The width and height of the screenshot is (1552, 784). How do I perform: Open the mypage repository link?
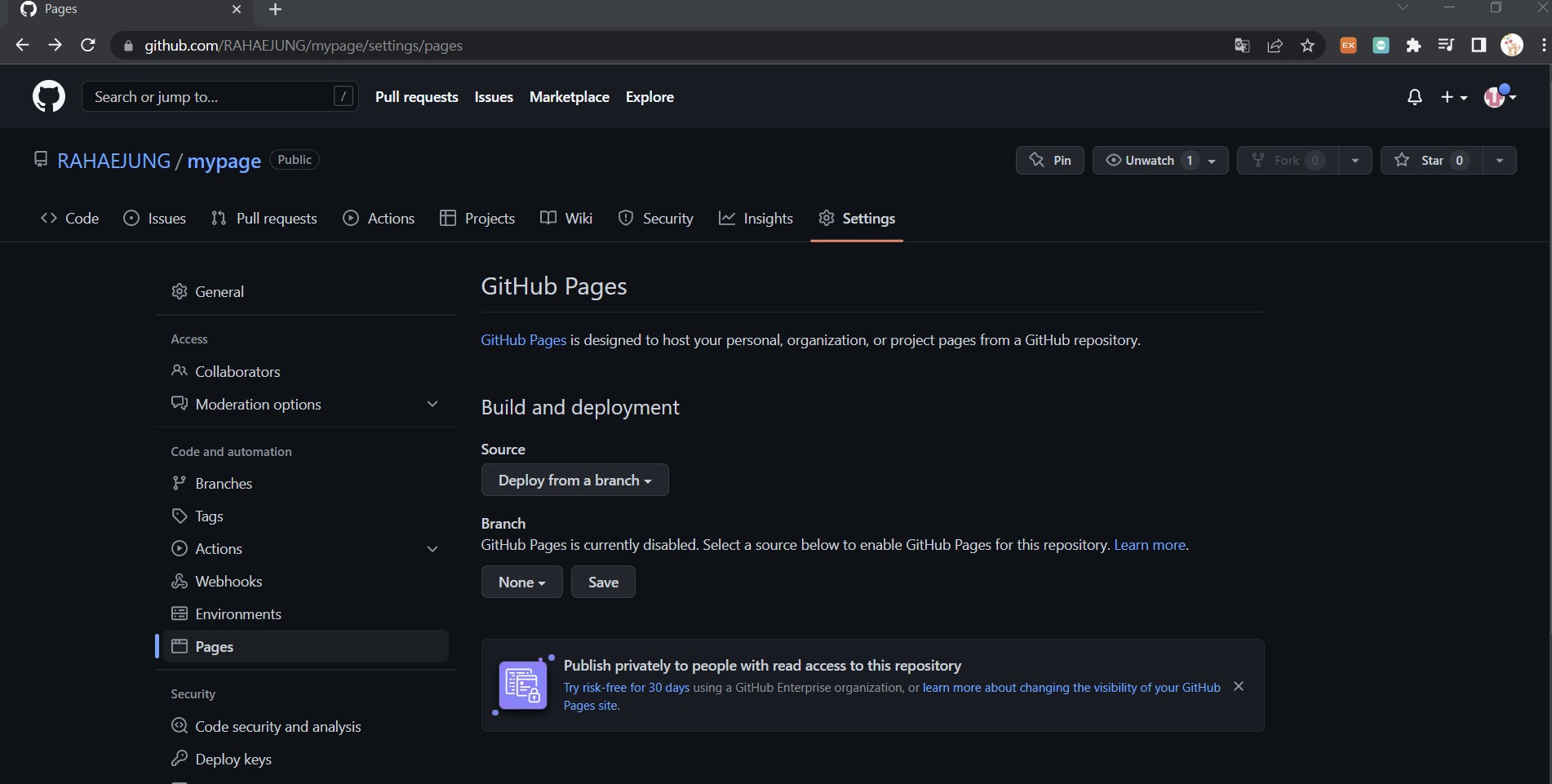(x=224, y=161)
